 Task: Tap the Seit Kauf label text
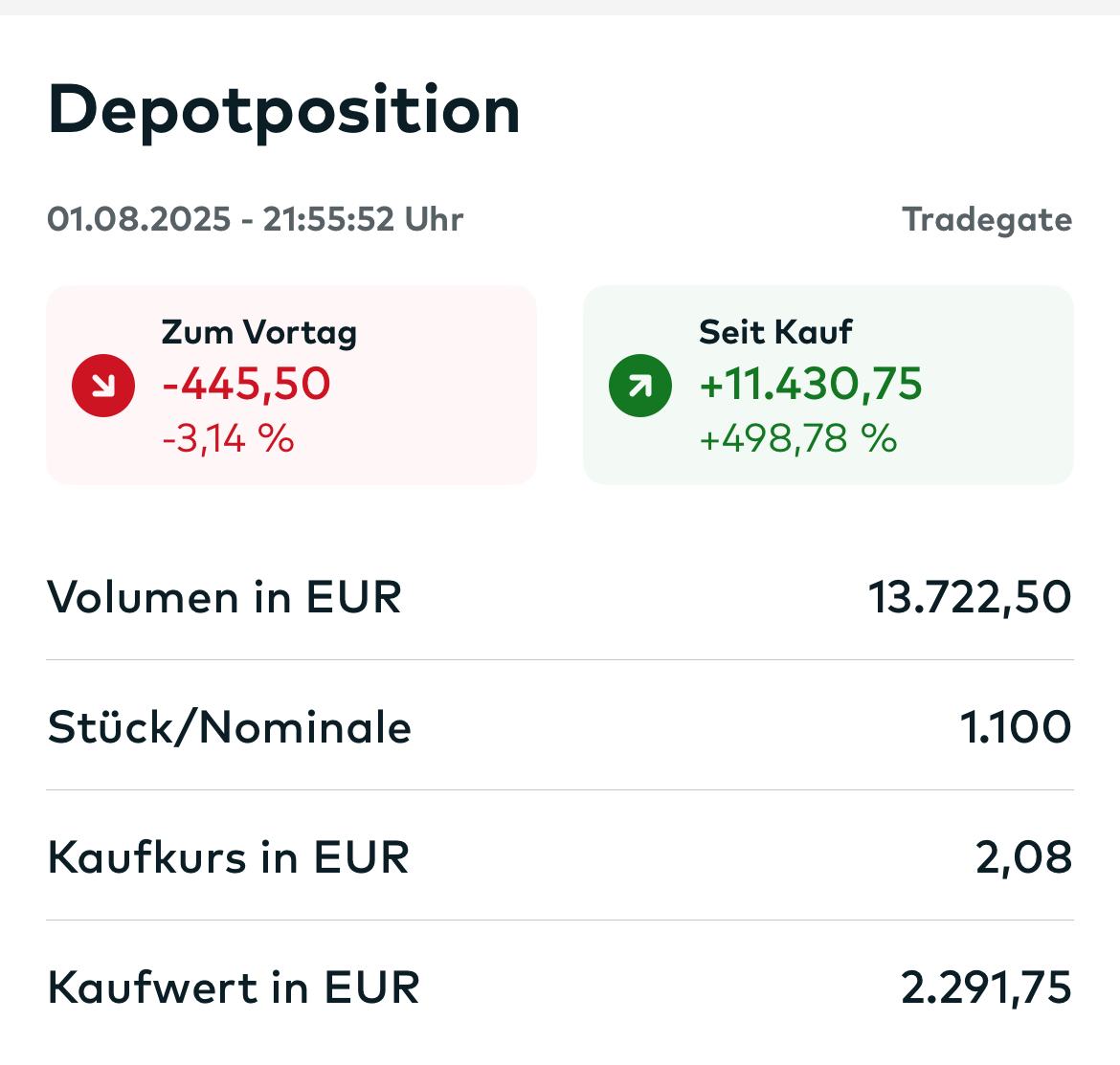pyautogui.click(x=775, y=332)
